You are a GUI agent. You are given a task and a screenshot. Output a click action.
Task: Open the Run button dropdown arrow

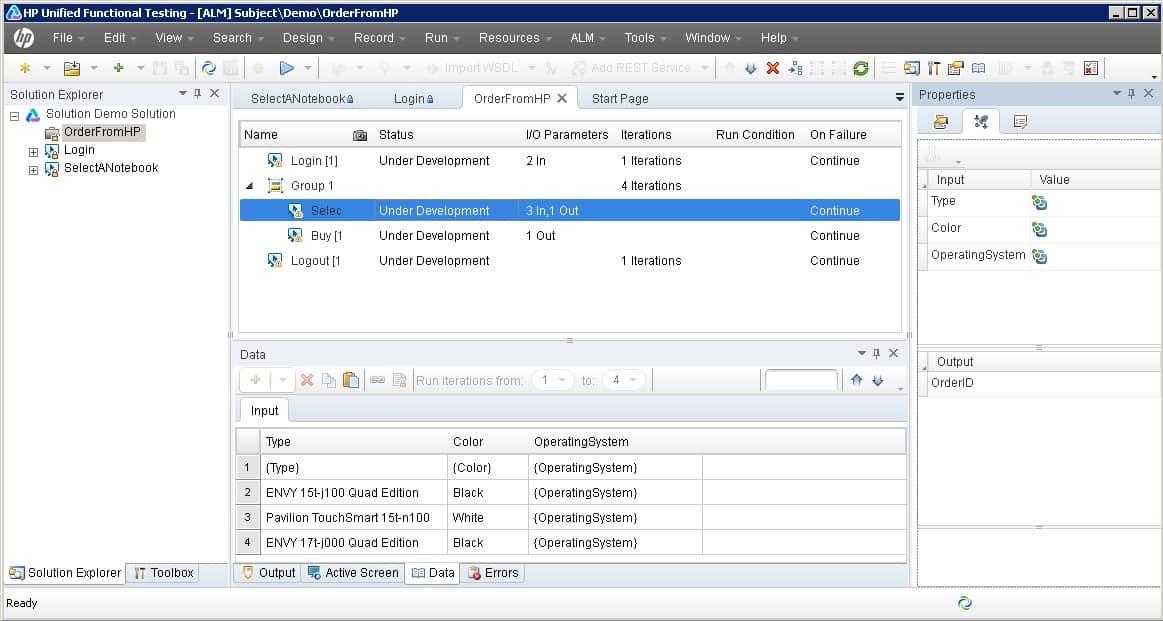pyautogui.click(x=308, y=68)
